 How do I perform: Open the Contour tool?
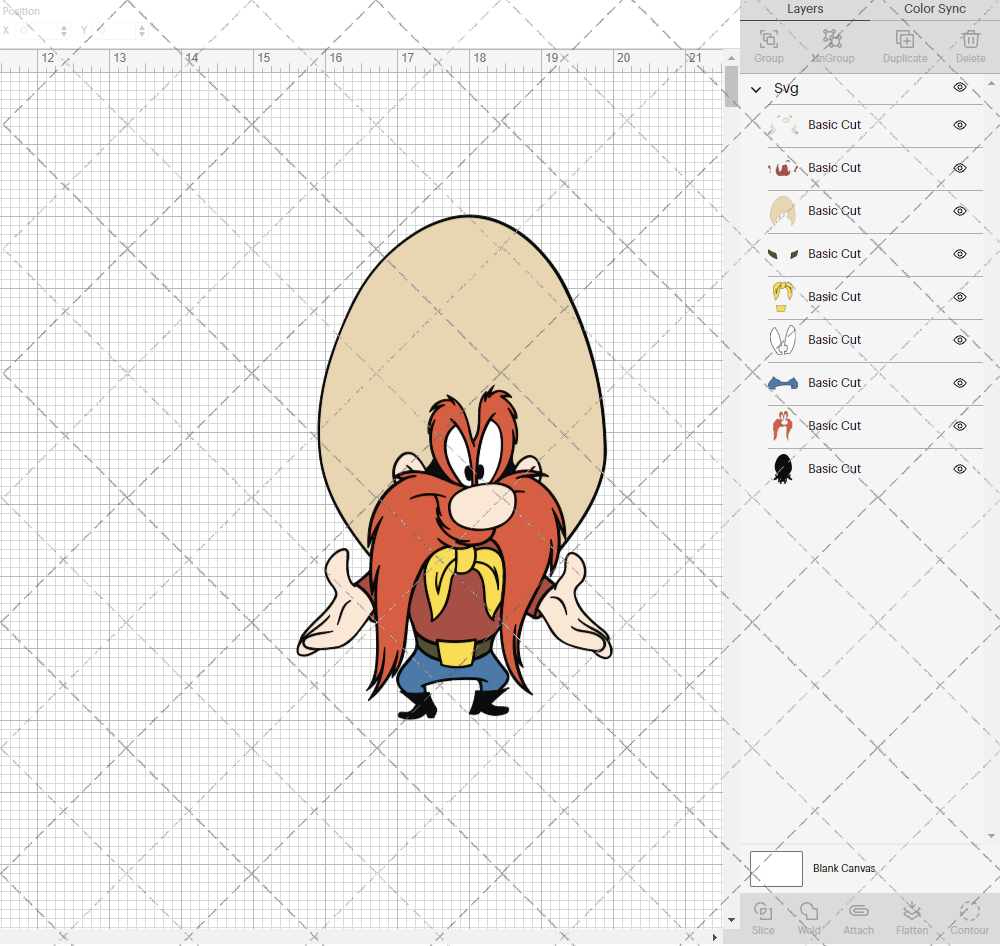point(969,911)
